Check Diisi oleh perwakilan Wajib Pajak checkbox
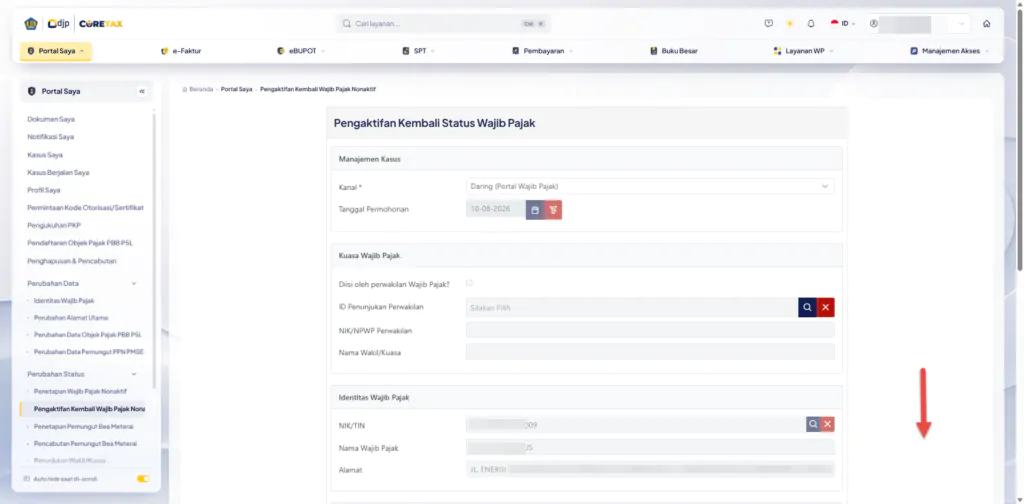Screen dimensions: 1024x504 coord(469,283)
